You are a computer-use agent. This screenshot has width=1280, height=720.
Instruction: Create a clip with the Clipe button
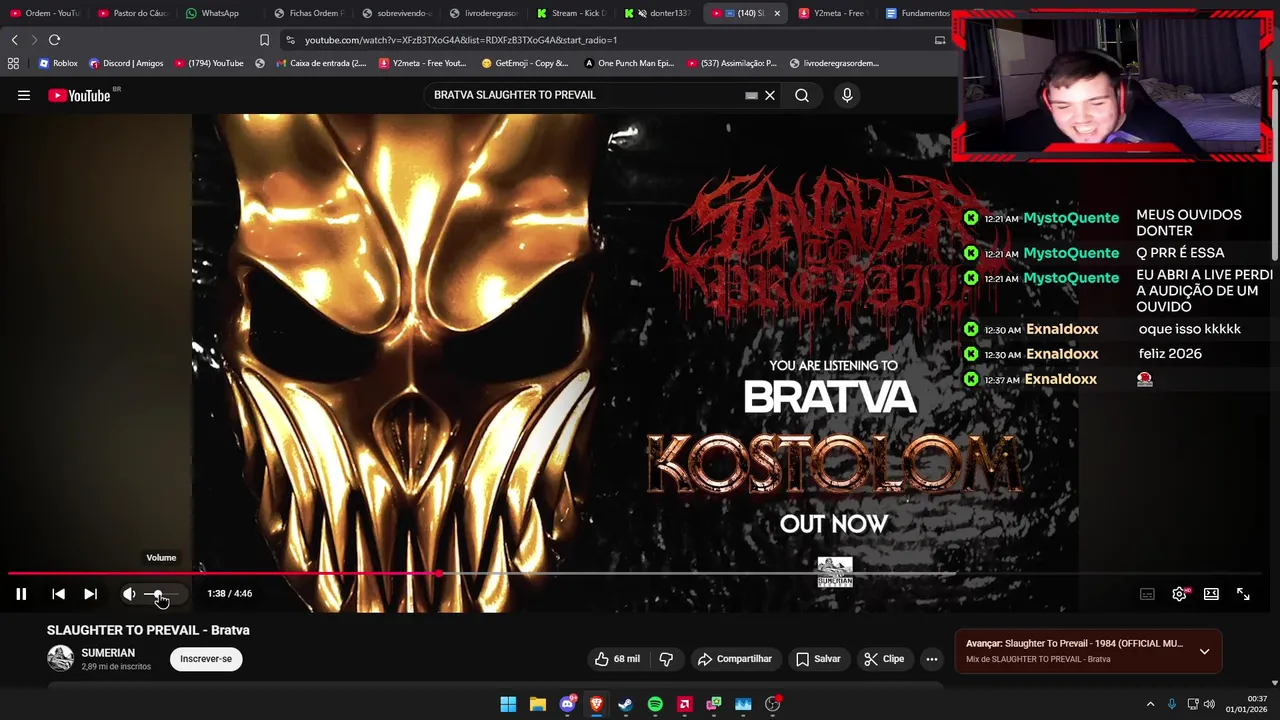pos(884,659)
